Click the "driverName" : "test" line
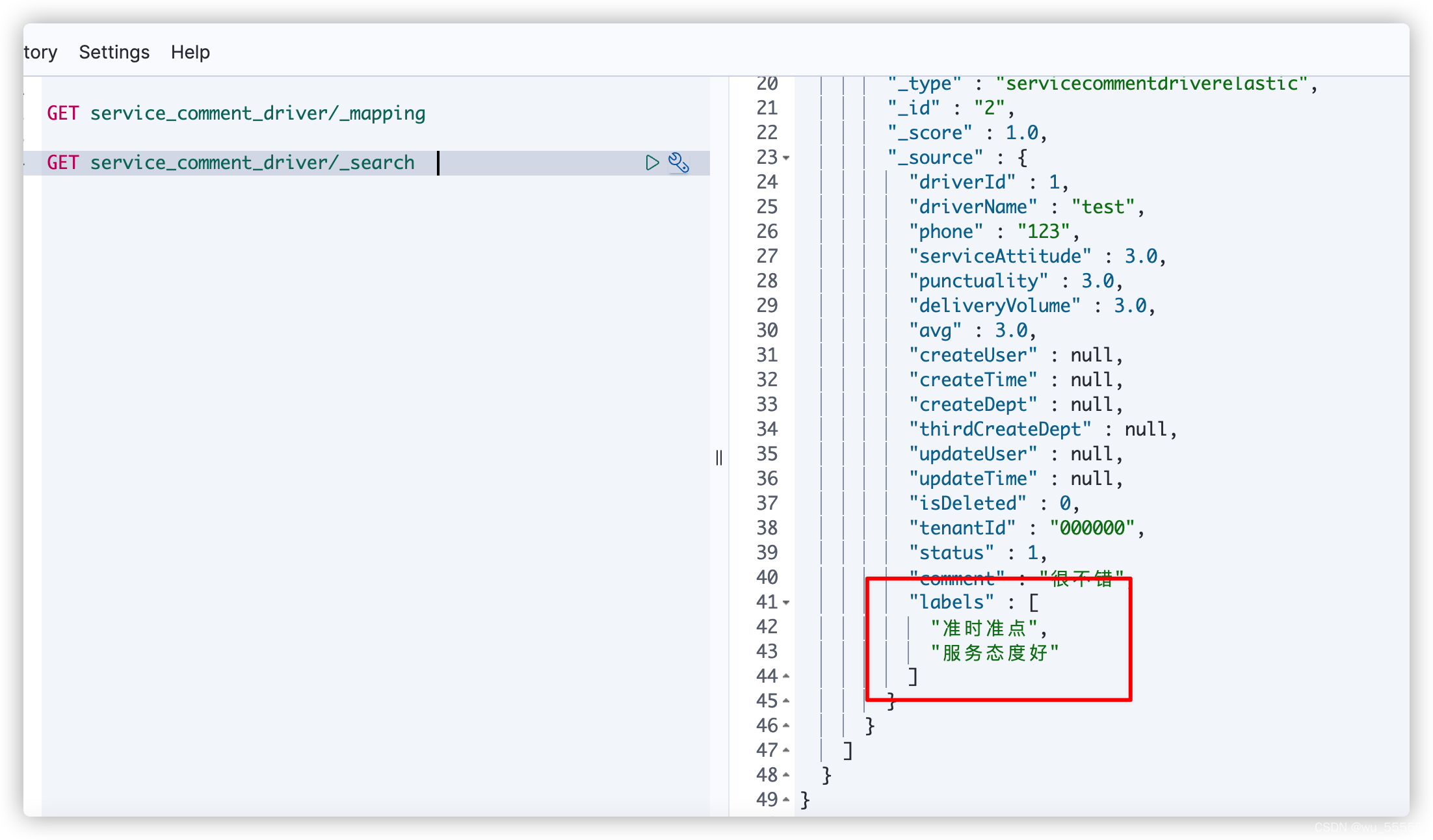This screenshot has width=1433, height=840. pyautogui.click(x=1027, y=207)
